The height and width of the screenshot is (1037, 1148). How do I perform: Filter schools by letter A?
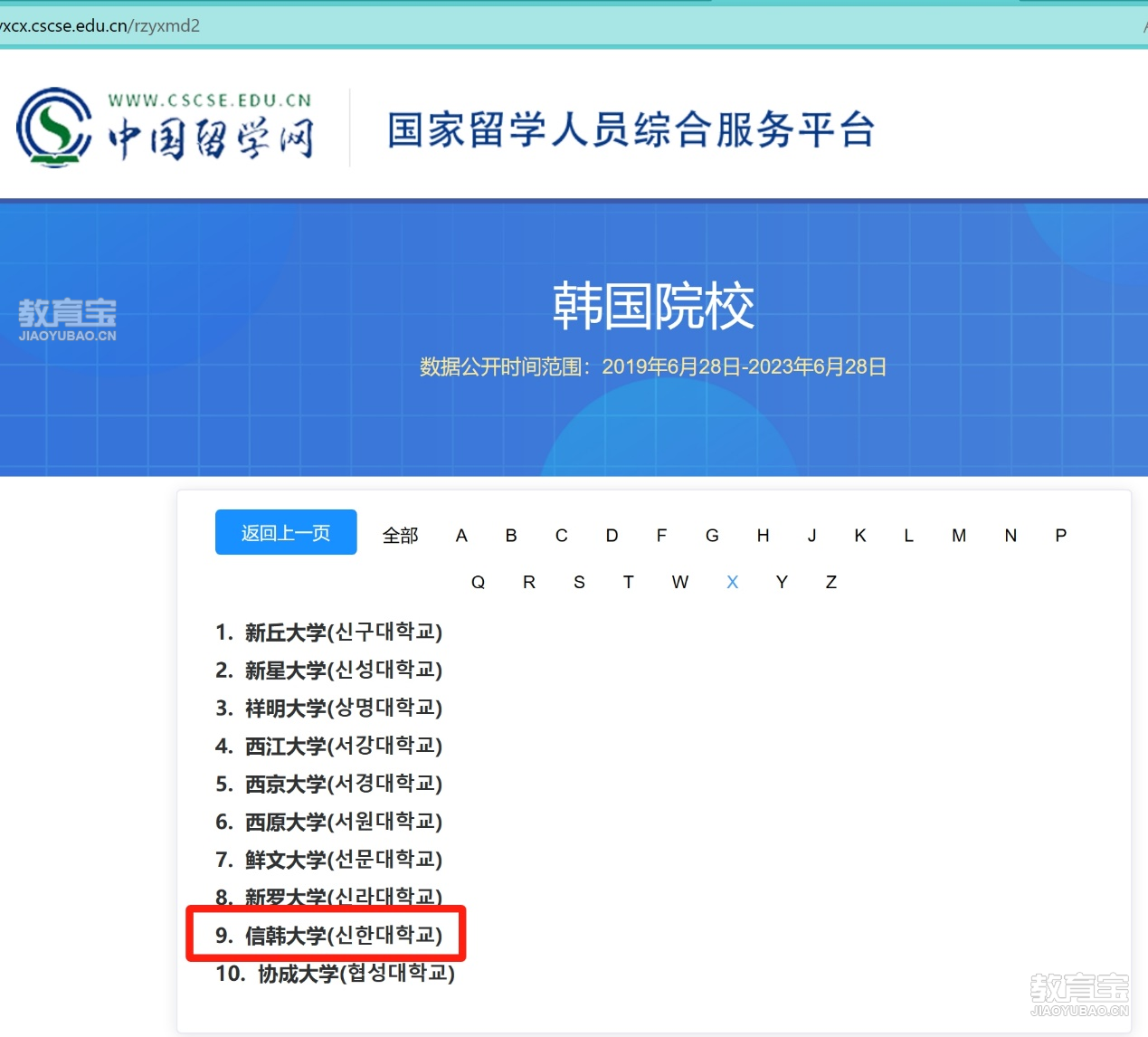pyautogui.click(x=461, y=536)
